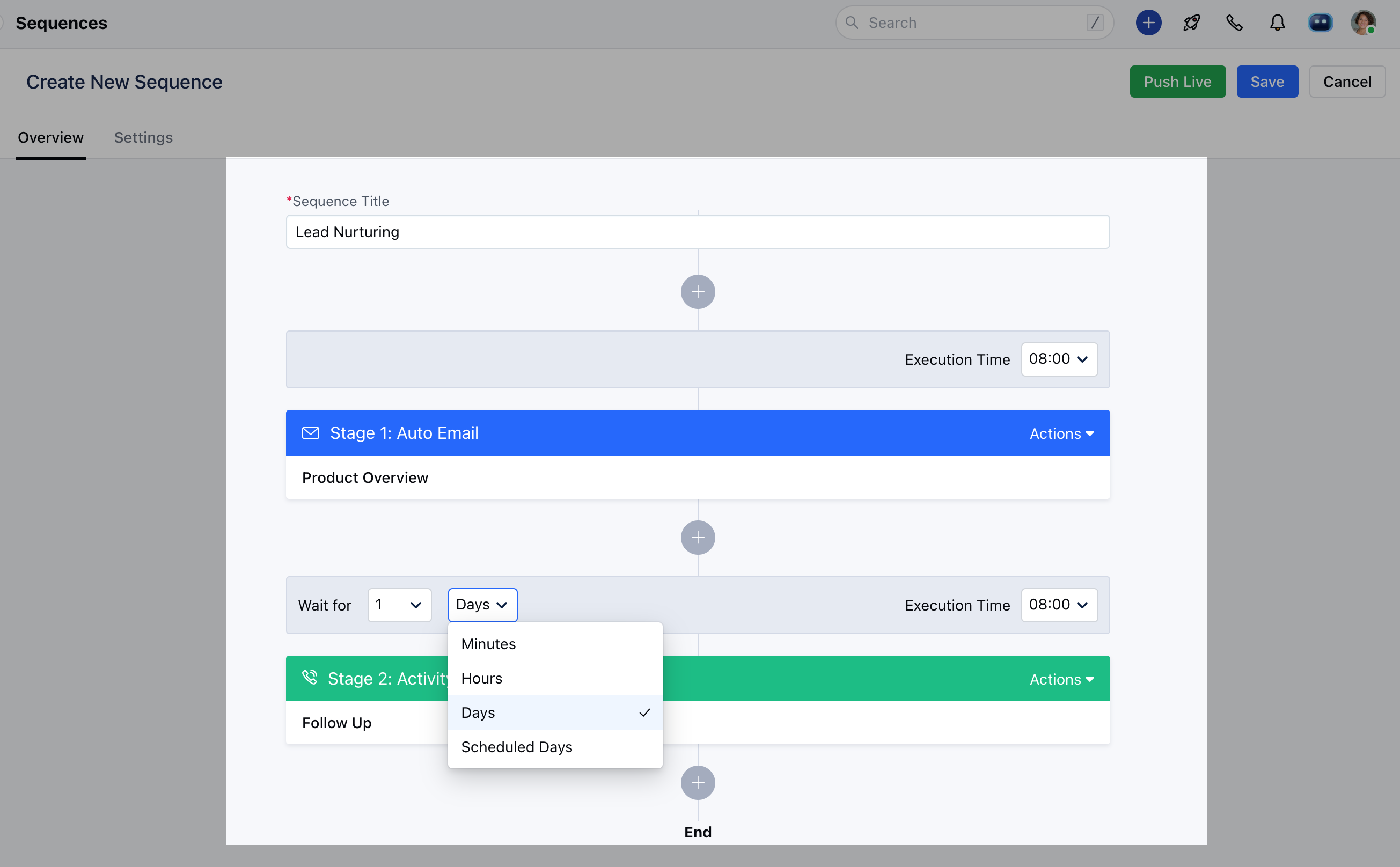Image resolution: width=1400 pixels, height=867 pixels.
Task: Open the rocket launch icon
Action: click(1191, 23)
